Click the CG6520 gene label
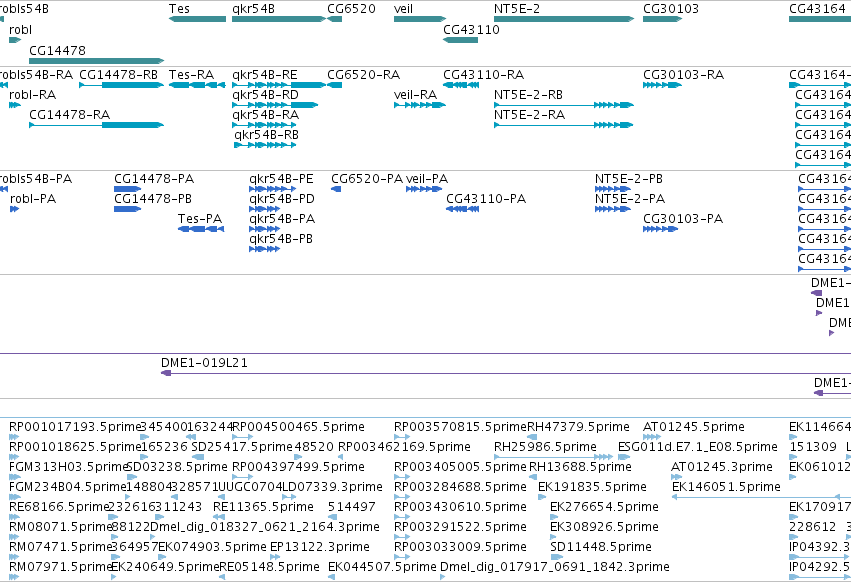The height and width of the screenshot is (582, 851). pos(351,9)
